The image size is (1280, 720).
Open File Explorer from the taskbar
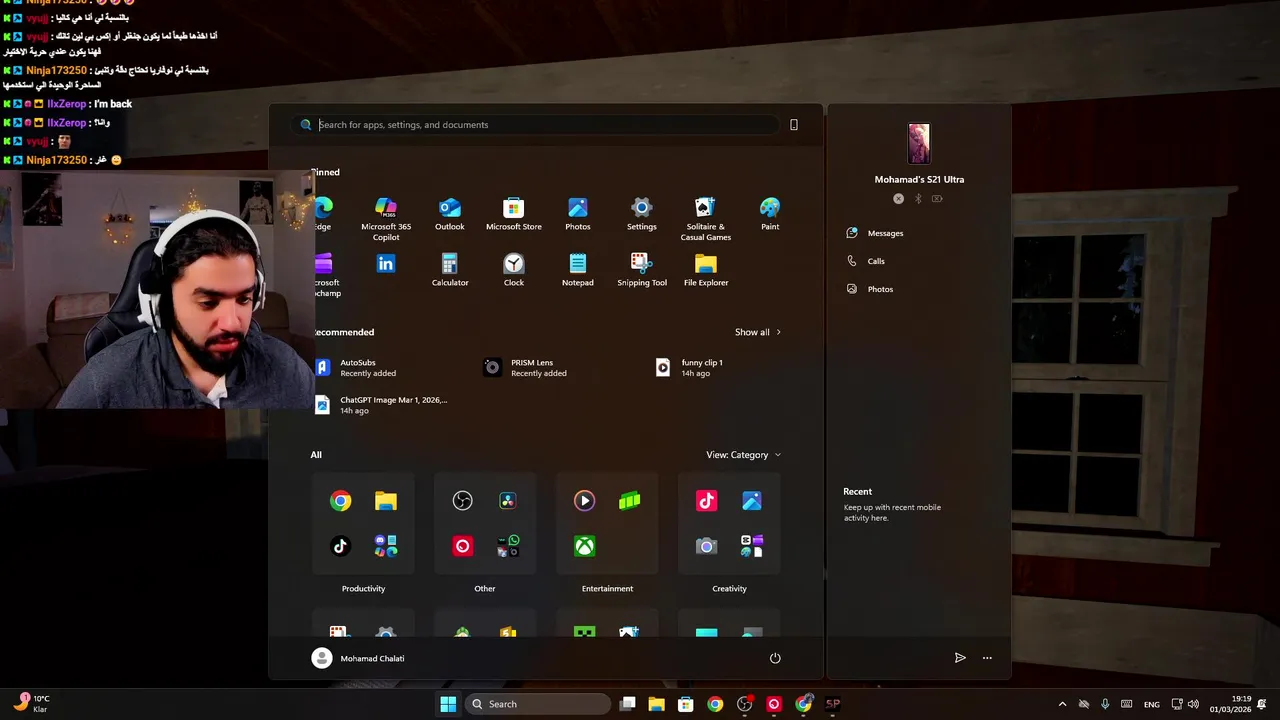click(x=656, y=704)
